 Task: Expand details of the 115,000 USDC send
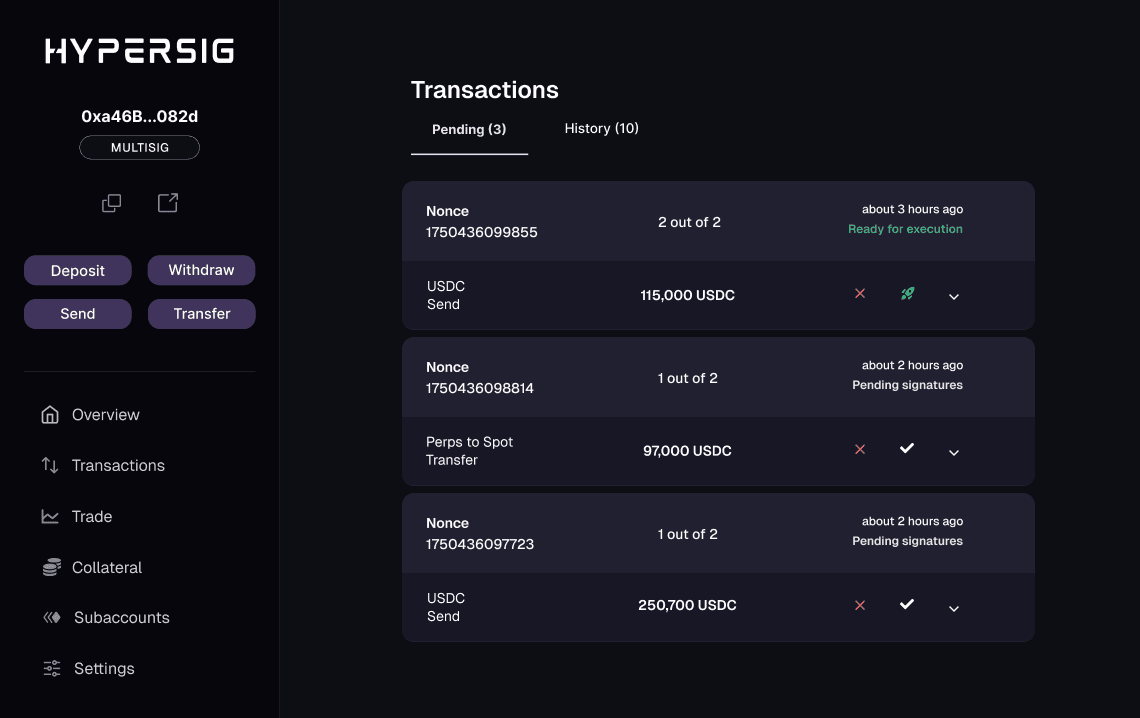pos(953,296)
